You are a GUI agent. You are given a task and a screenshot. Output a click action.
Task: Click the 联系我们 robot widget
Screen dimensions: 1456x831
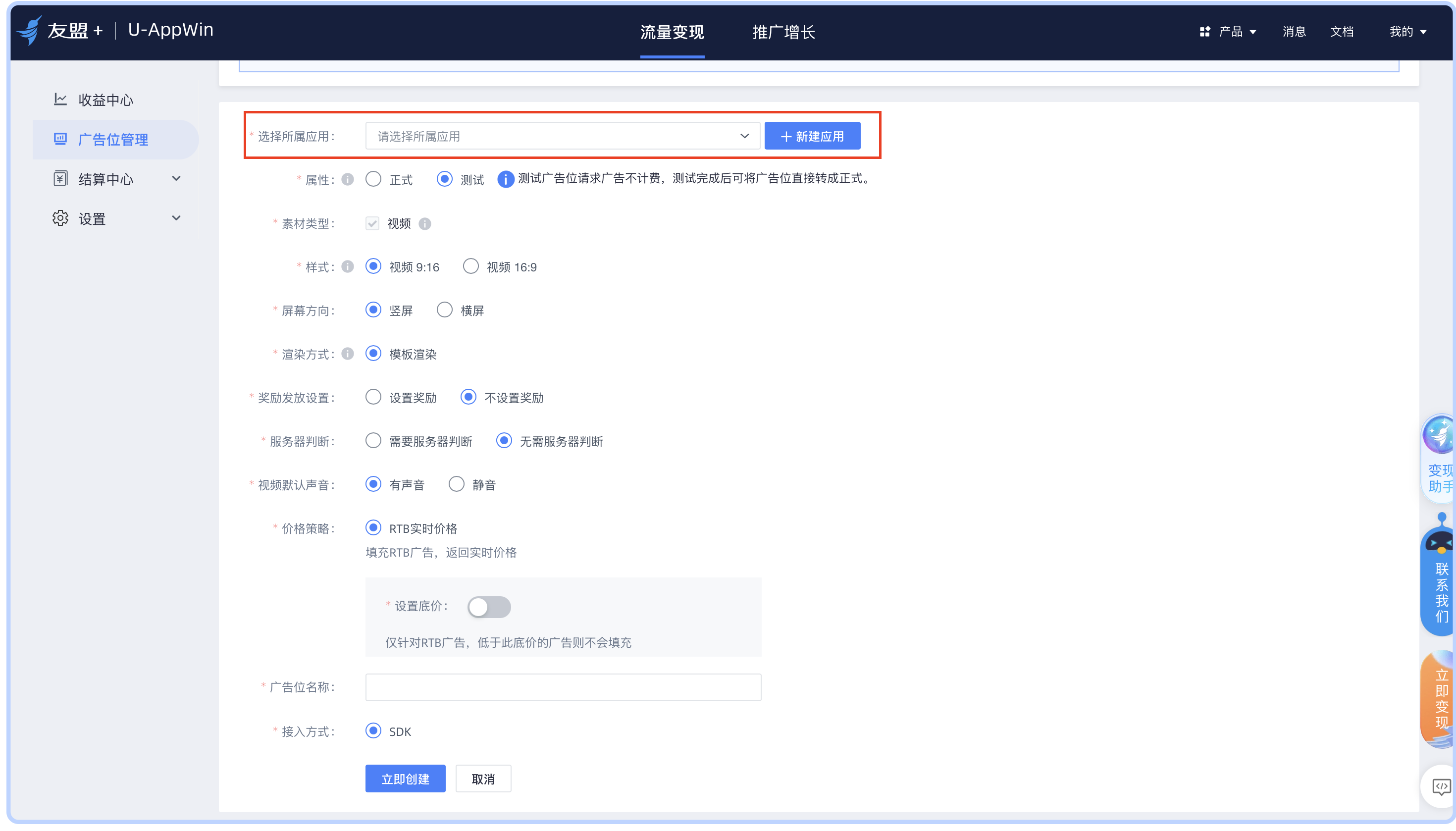pyautogui.click(x=1440, y=576)
